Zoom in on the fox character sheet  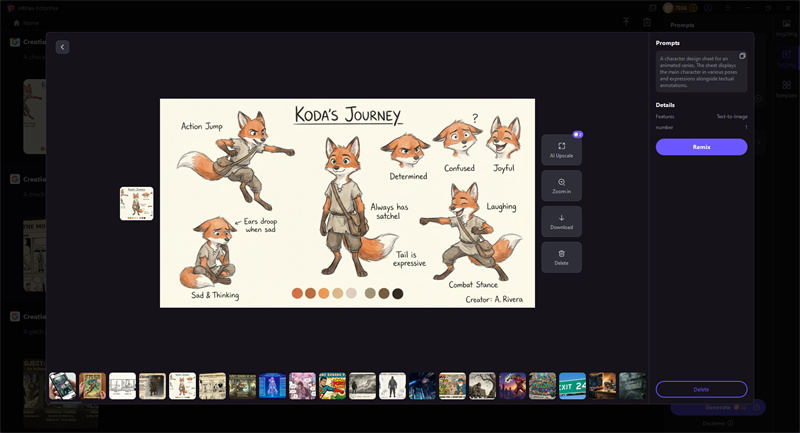tap(561, 186)
